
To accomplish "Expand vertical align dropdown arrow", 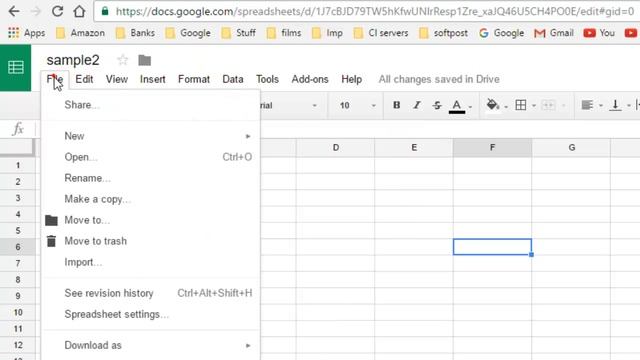I will (629, 106).
